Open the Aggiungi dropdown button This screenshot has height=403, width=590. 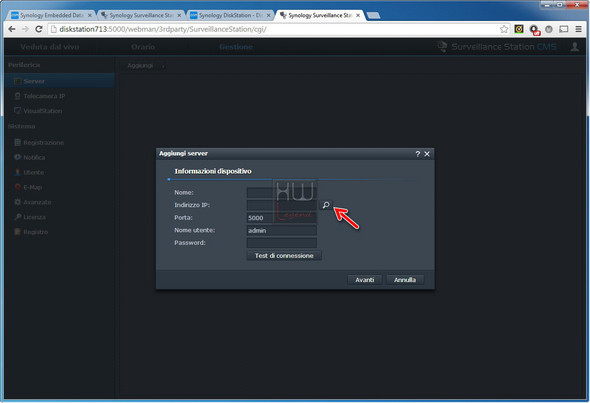146,66
